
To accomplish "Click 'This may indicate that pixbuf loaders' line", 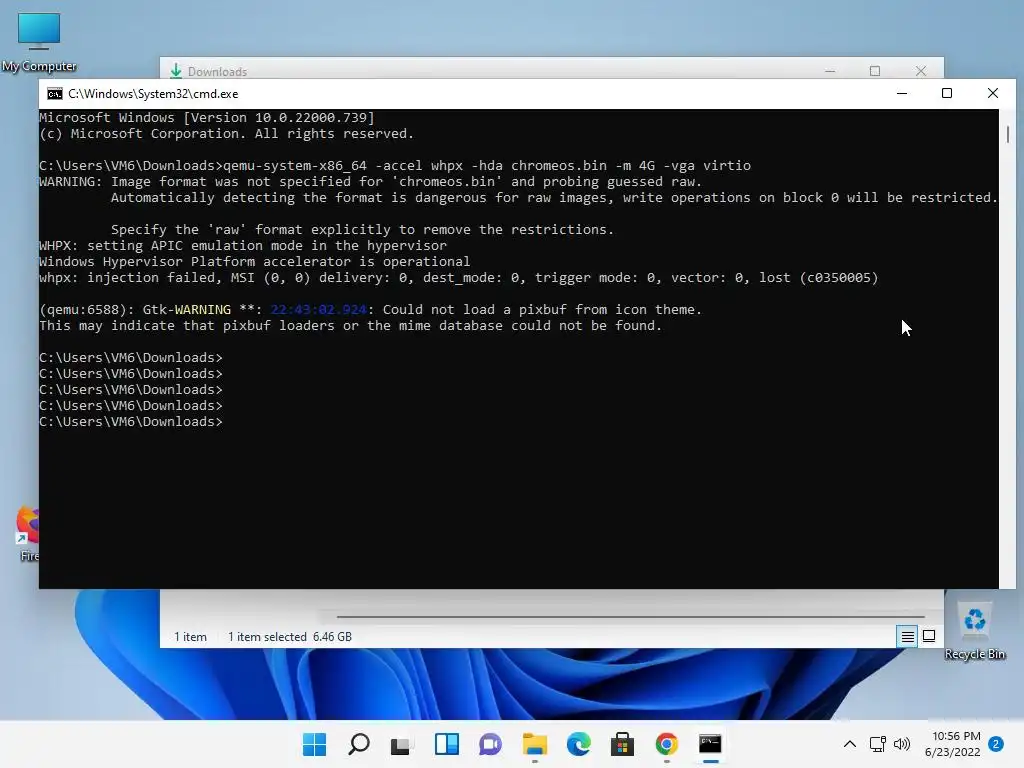I will 351,326.
